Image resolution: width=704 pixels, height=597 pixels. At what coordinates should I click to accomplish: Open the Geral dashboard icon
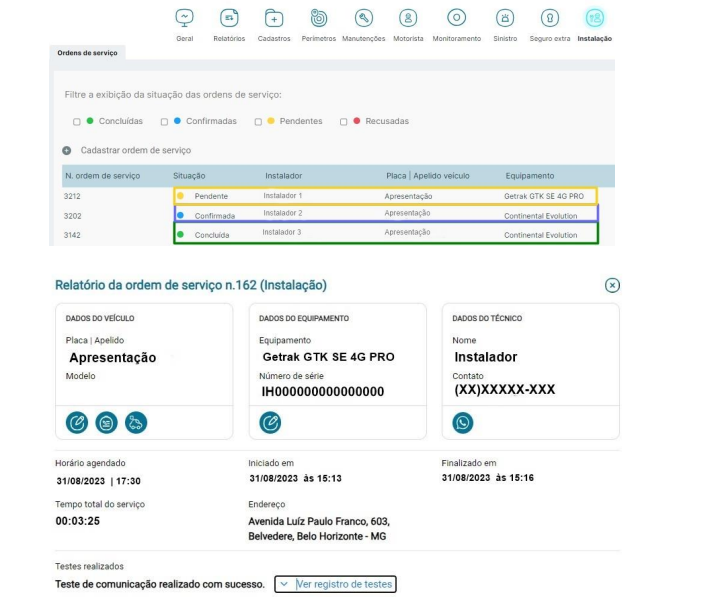[185, 18]
